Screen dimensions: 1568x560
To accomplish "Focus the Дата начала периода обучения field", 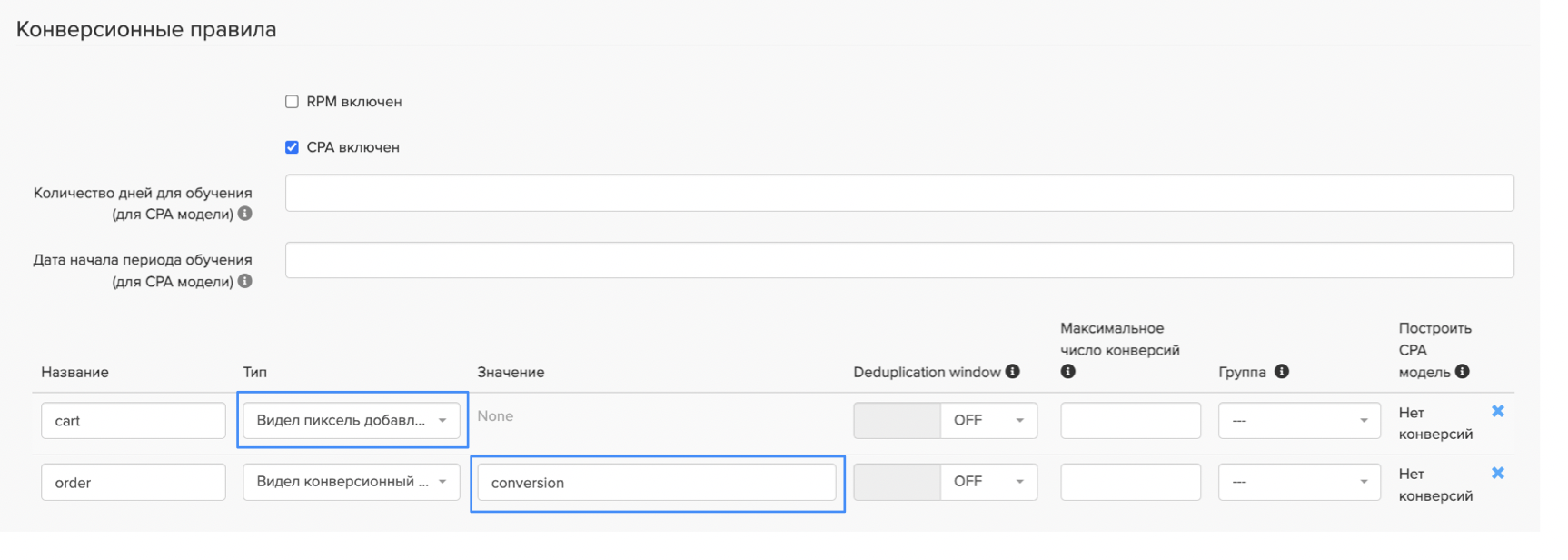I will [898, 260].
